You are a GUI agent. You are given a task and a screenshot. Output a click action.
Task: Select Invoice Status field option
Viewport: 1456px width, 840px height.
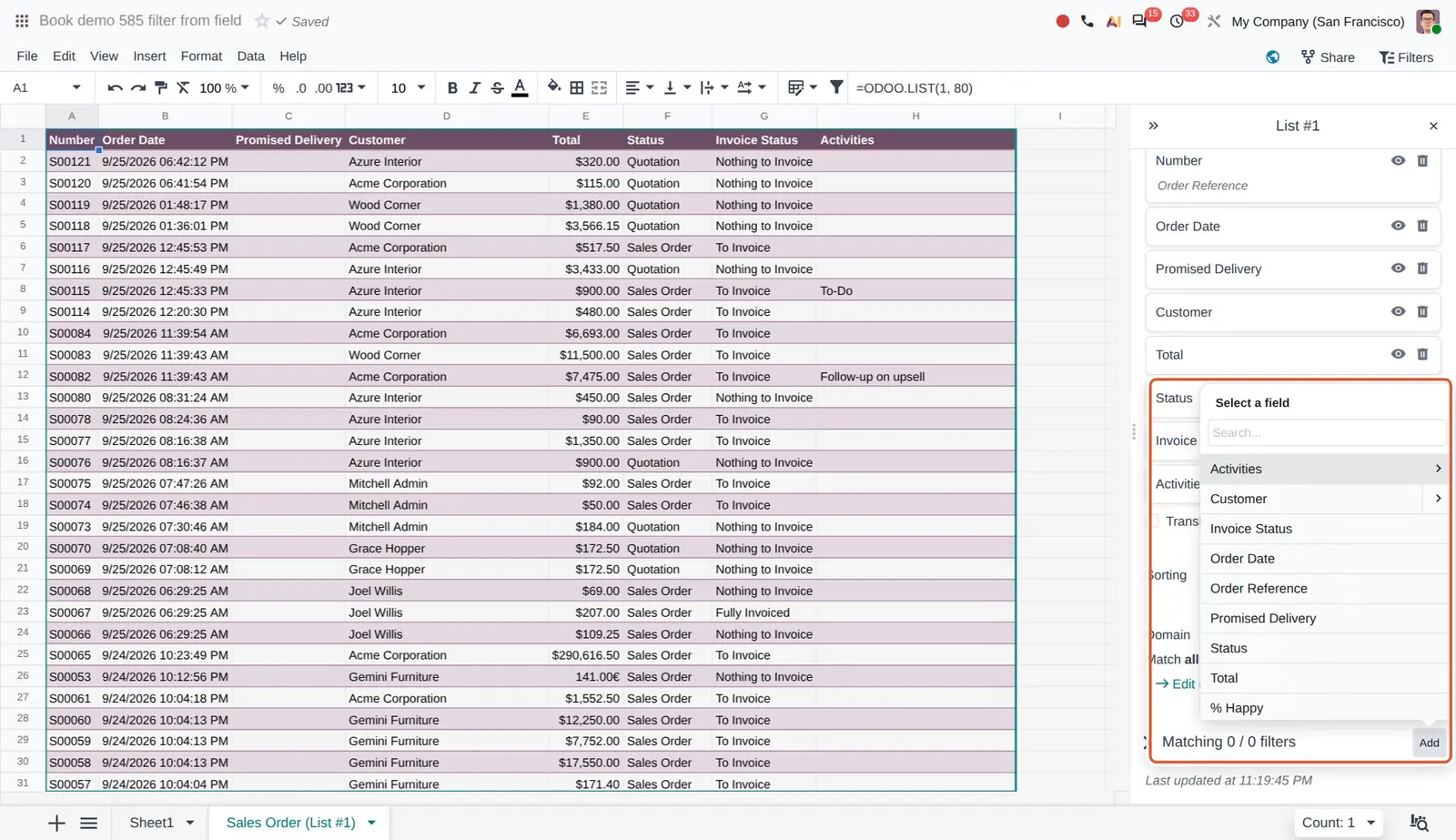(1324, 529)
